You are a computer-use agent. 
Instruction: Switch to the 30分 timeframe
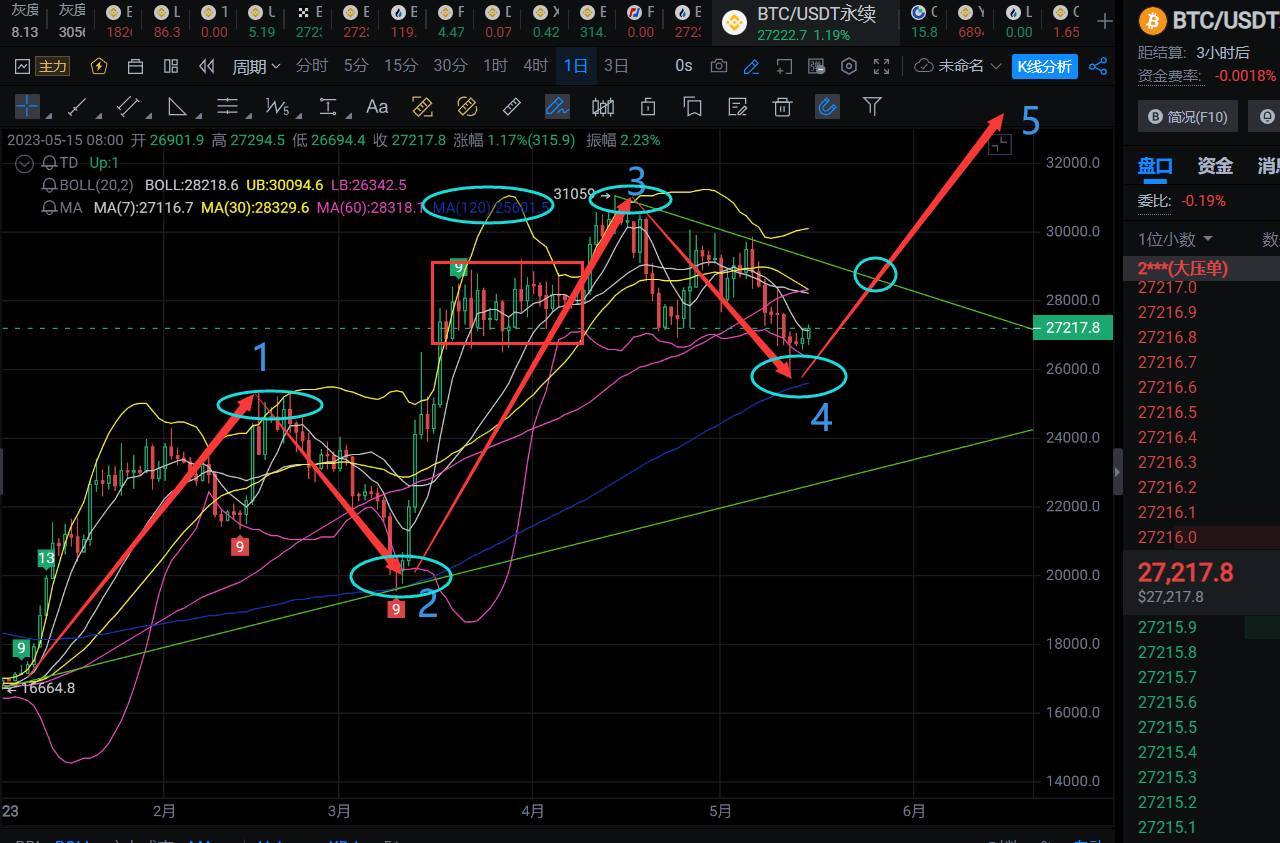click(x=450, y=66)
